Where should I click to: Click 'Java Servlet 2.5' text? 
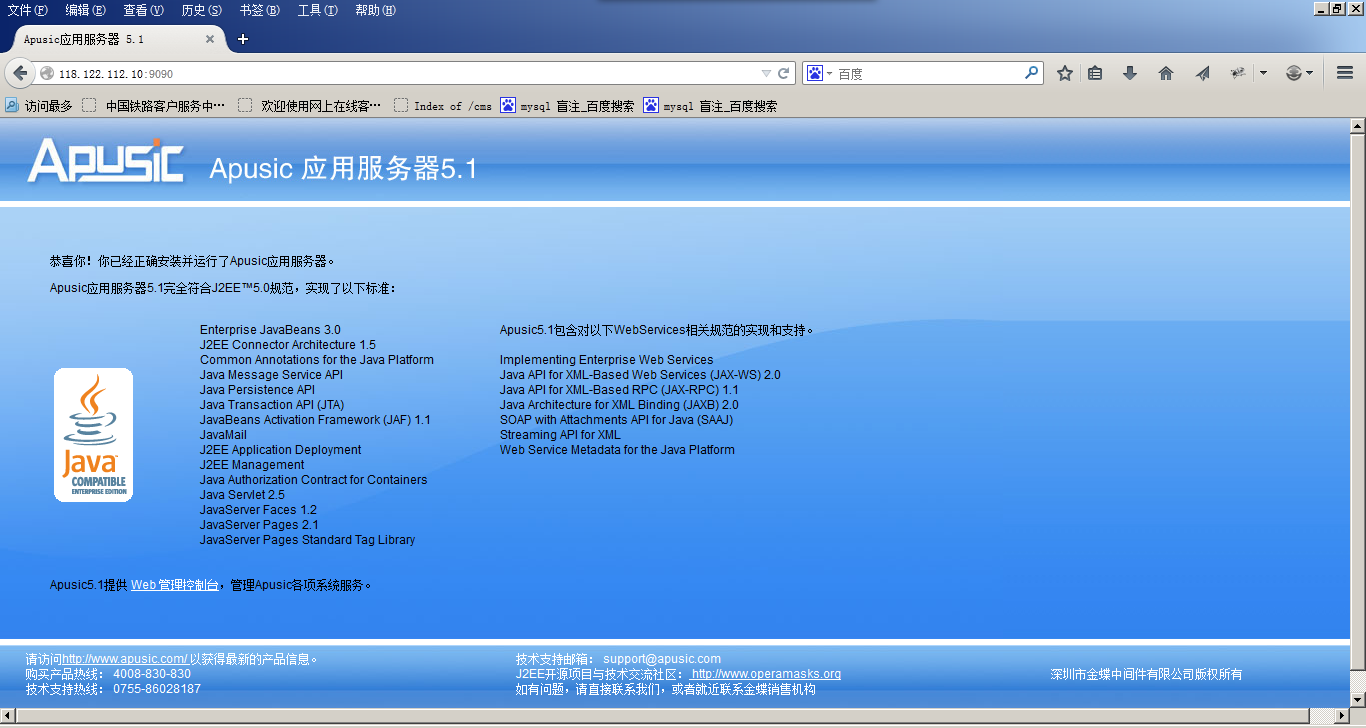tap(242, 495)
